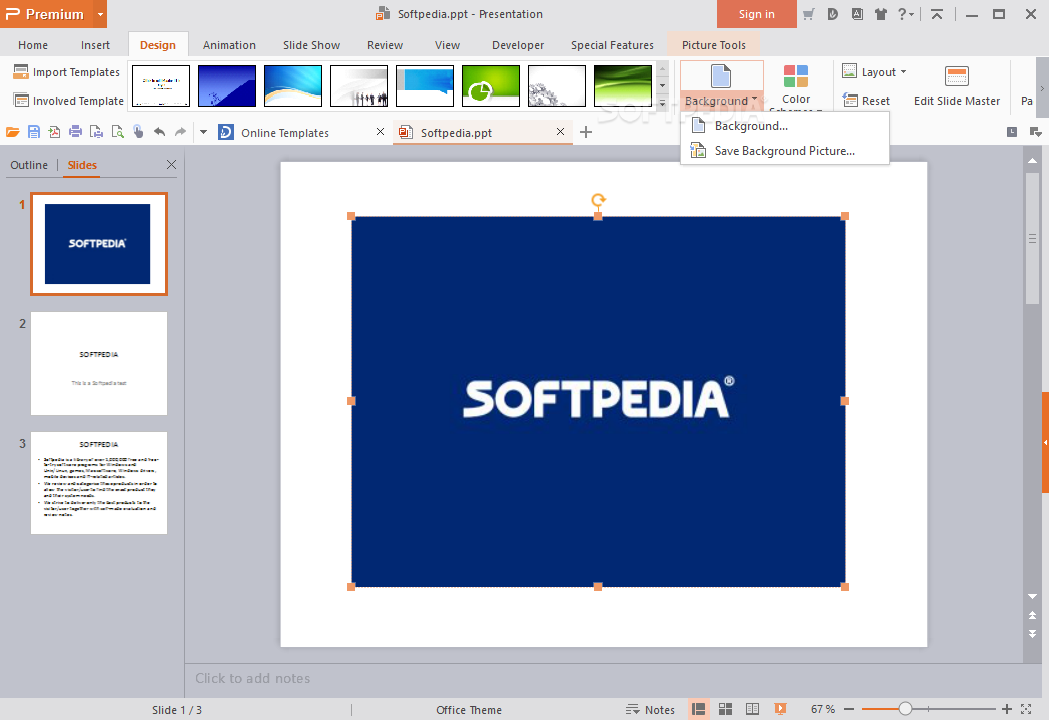Click Edit Slide Master label

tap(957, 101)
